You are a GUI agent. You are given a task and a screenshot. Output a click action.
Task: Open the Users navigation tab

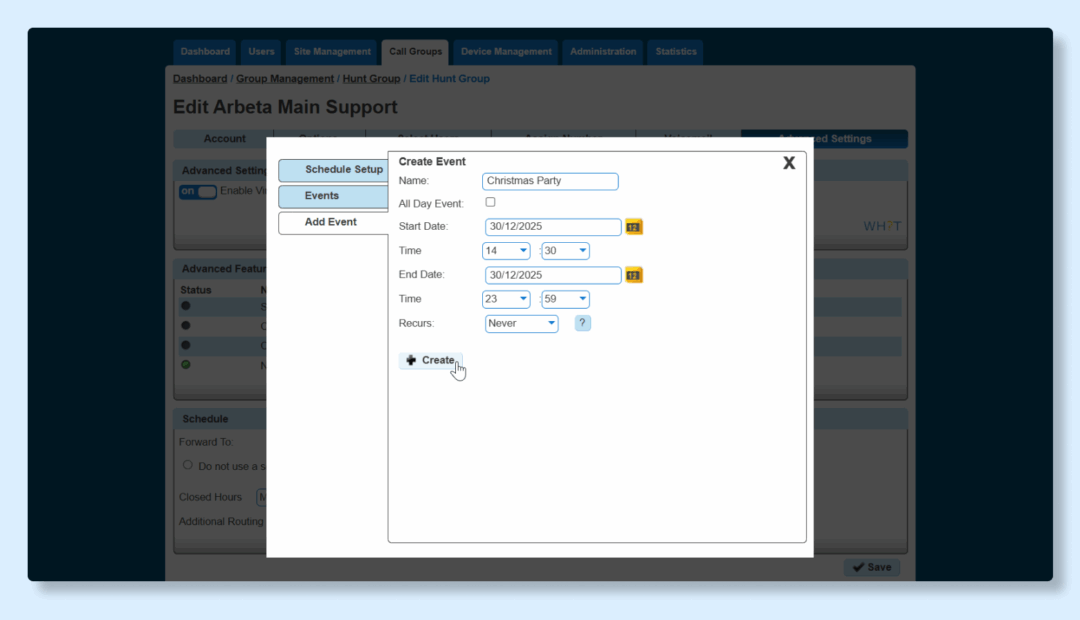pos(261,52)
